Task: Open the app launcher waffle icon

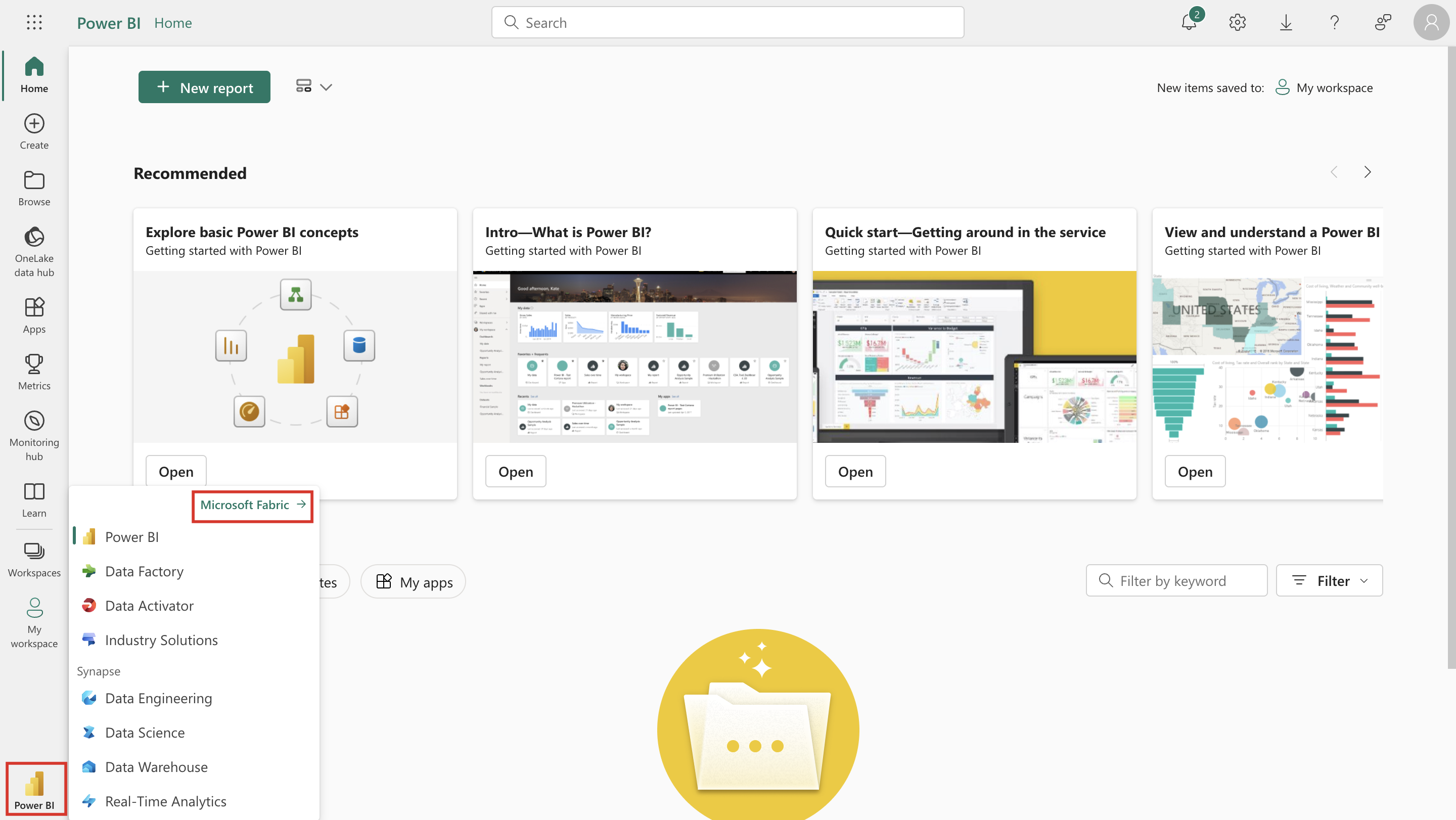Action: 34,23
